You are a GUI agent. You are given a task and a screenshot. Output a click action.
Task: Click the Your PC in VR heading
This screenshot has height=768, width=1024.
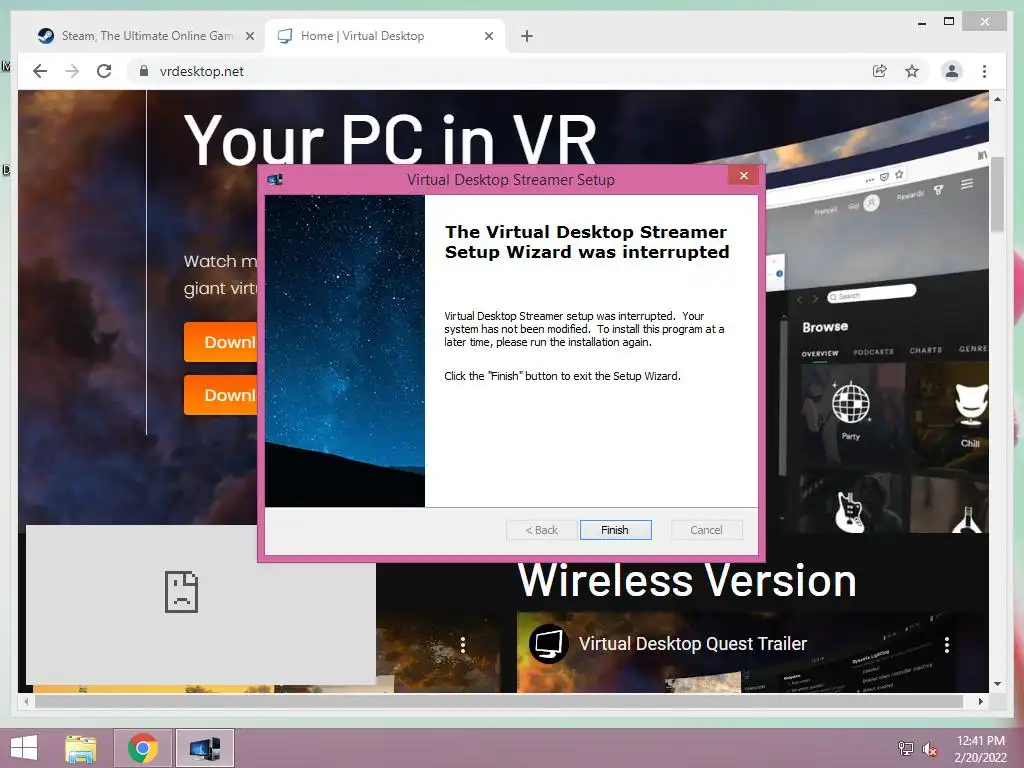(x=390, y=140)
